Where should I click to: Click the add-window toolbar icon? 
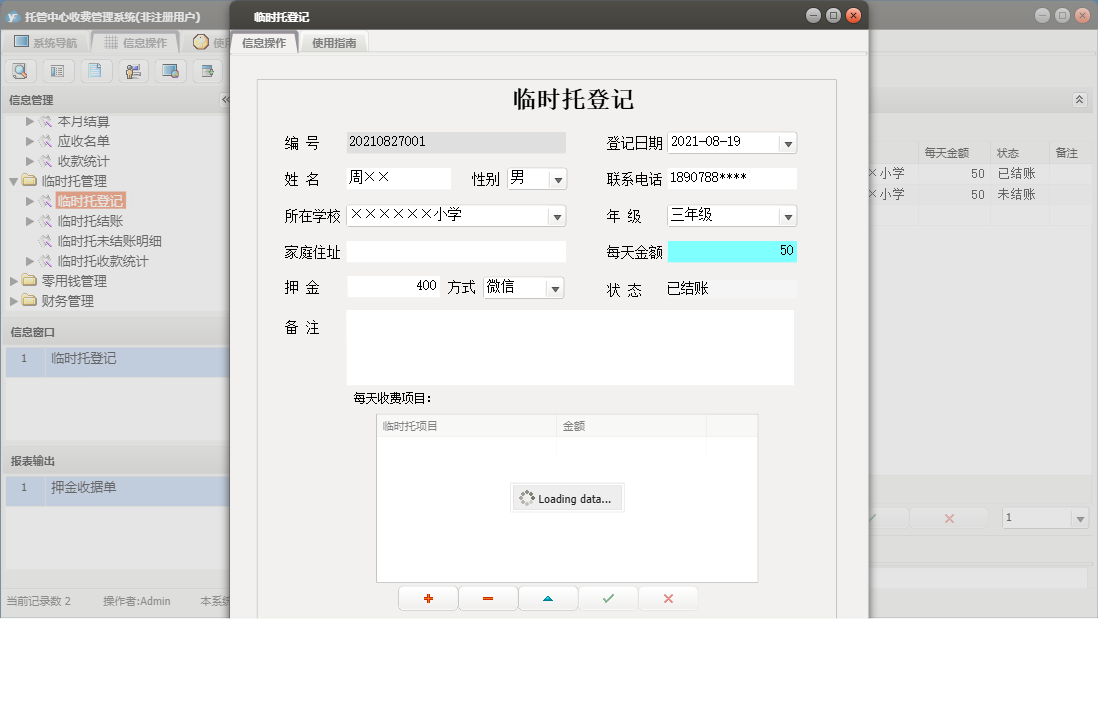coord(207,71)
